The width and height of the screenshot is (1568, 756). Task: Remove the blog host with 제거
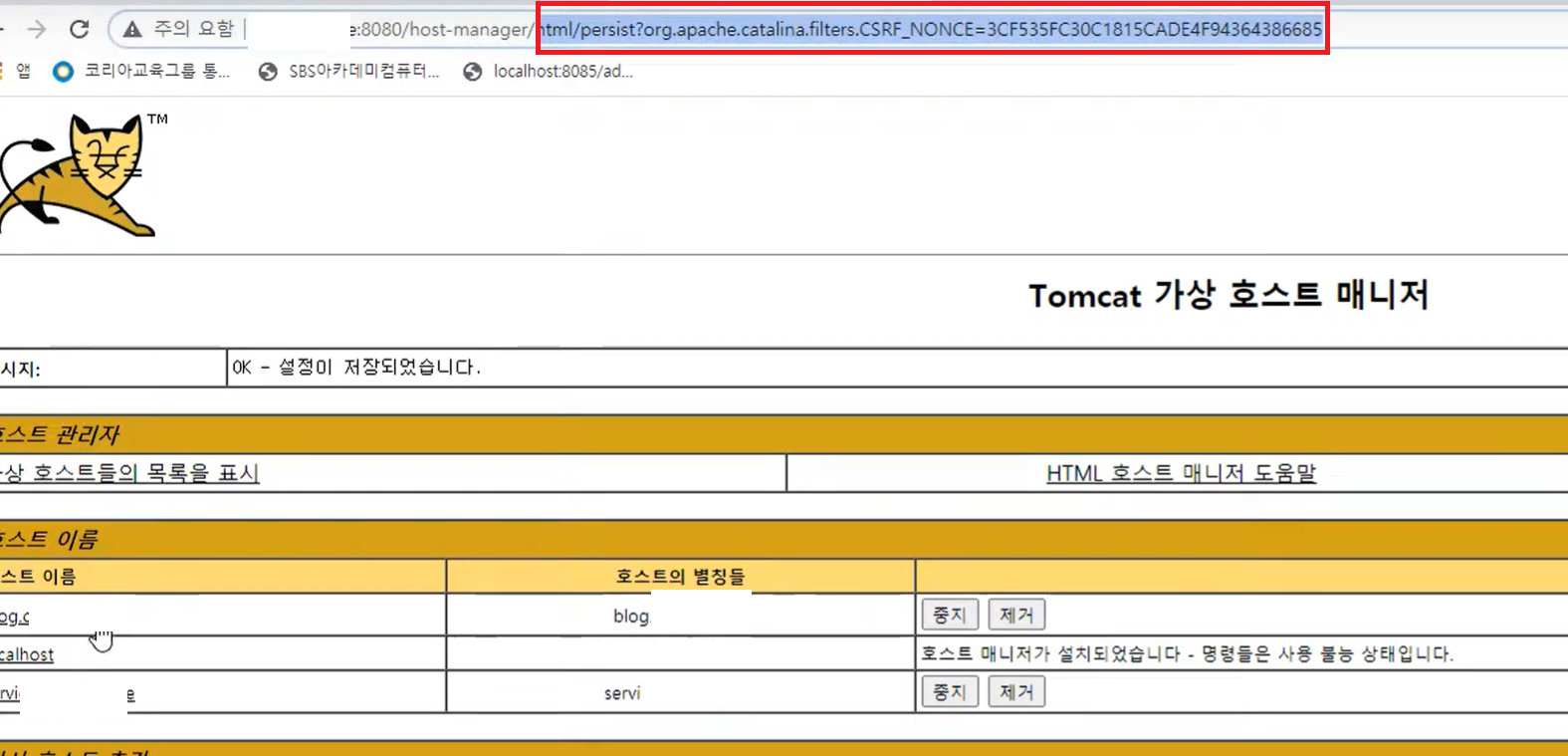[1016, 615]
